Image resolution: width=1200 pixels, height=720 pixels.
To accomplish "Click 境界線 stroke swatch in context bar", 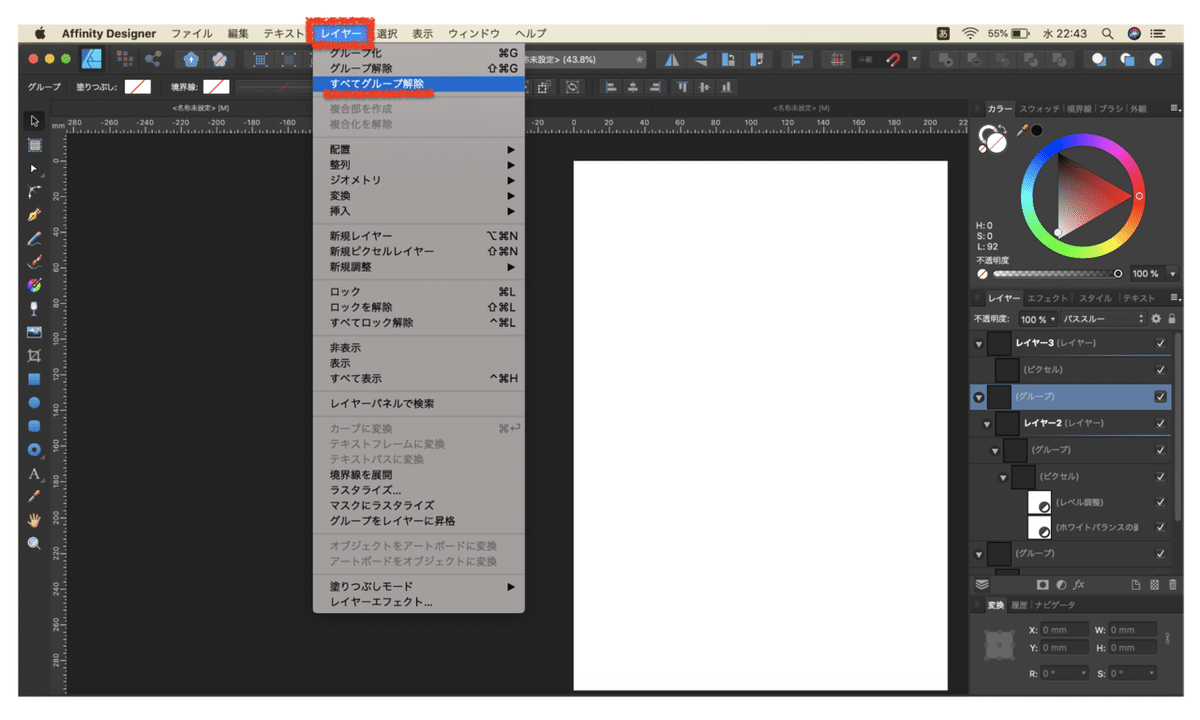I will (217, 87).
